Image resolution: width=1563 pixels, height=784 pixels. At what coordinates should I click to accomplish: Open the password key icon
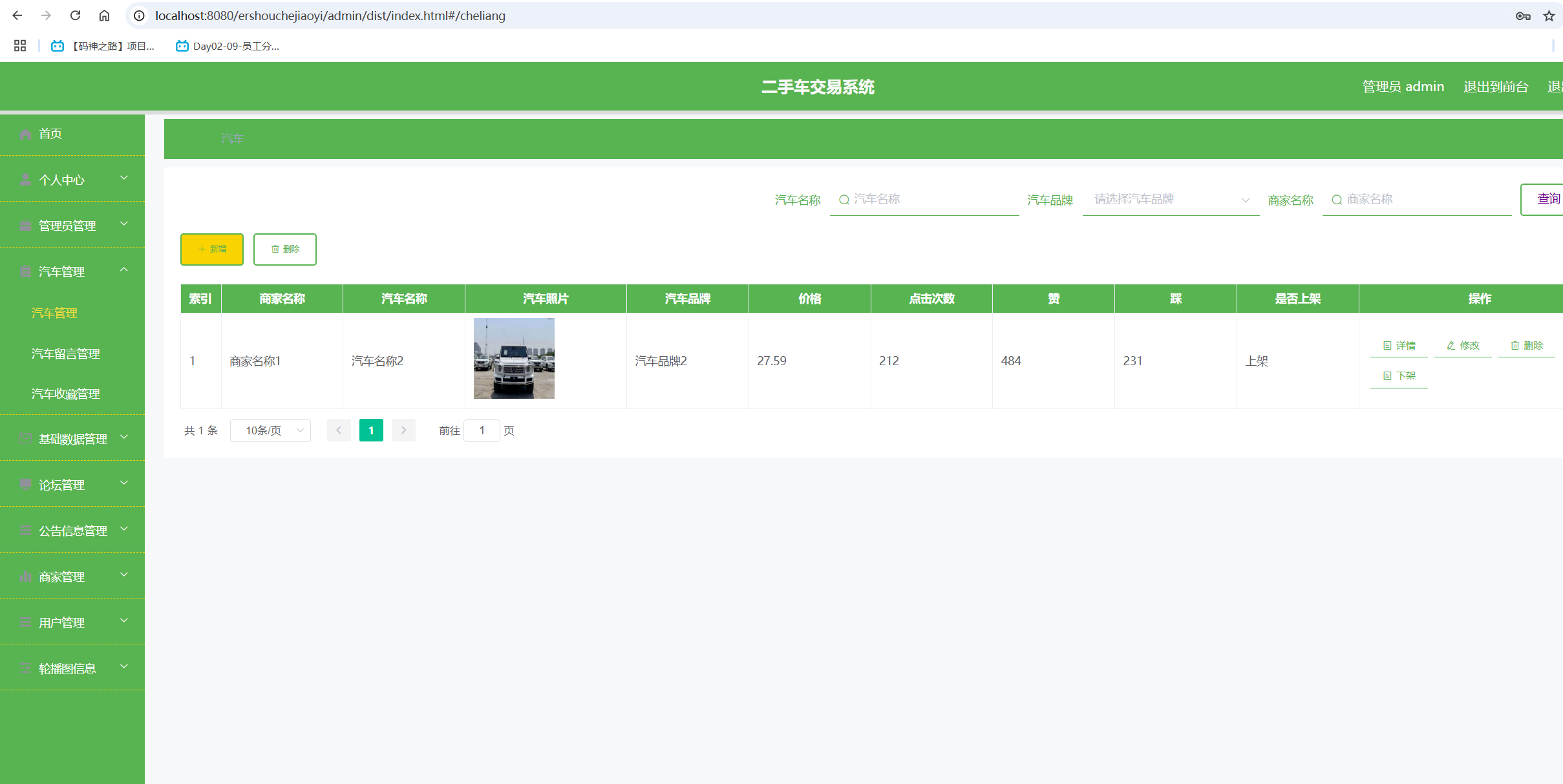click(x=1523, y=16)
